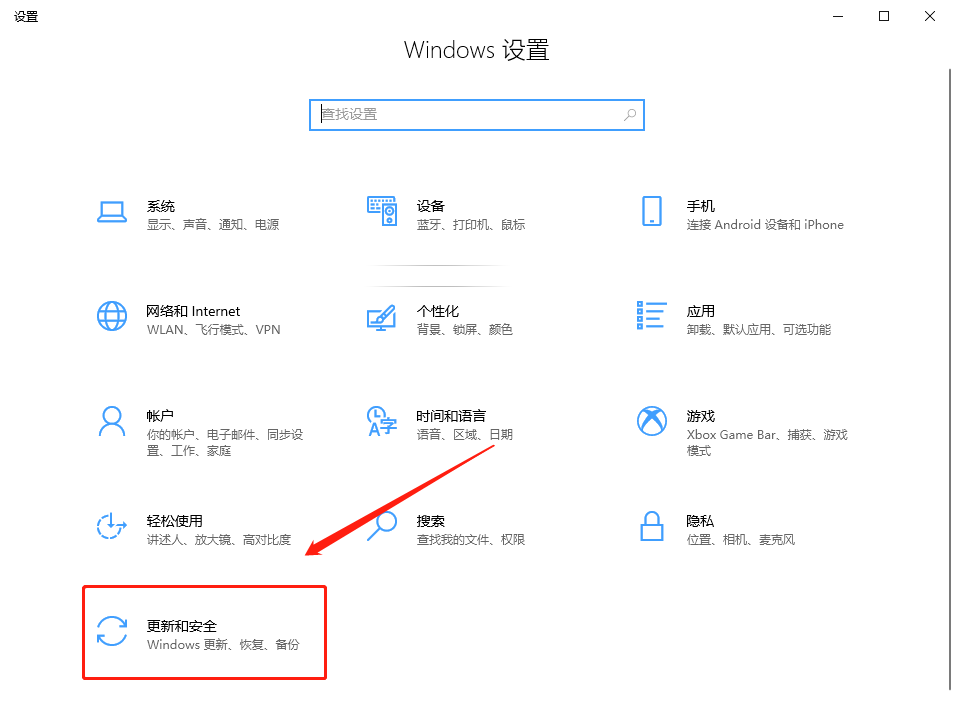Click the 更新和安全 title text

(x=182, y=626)
